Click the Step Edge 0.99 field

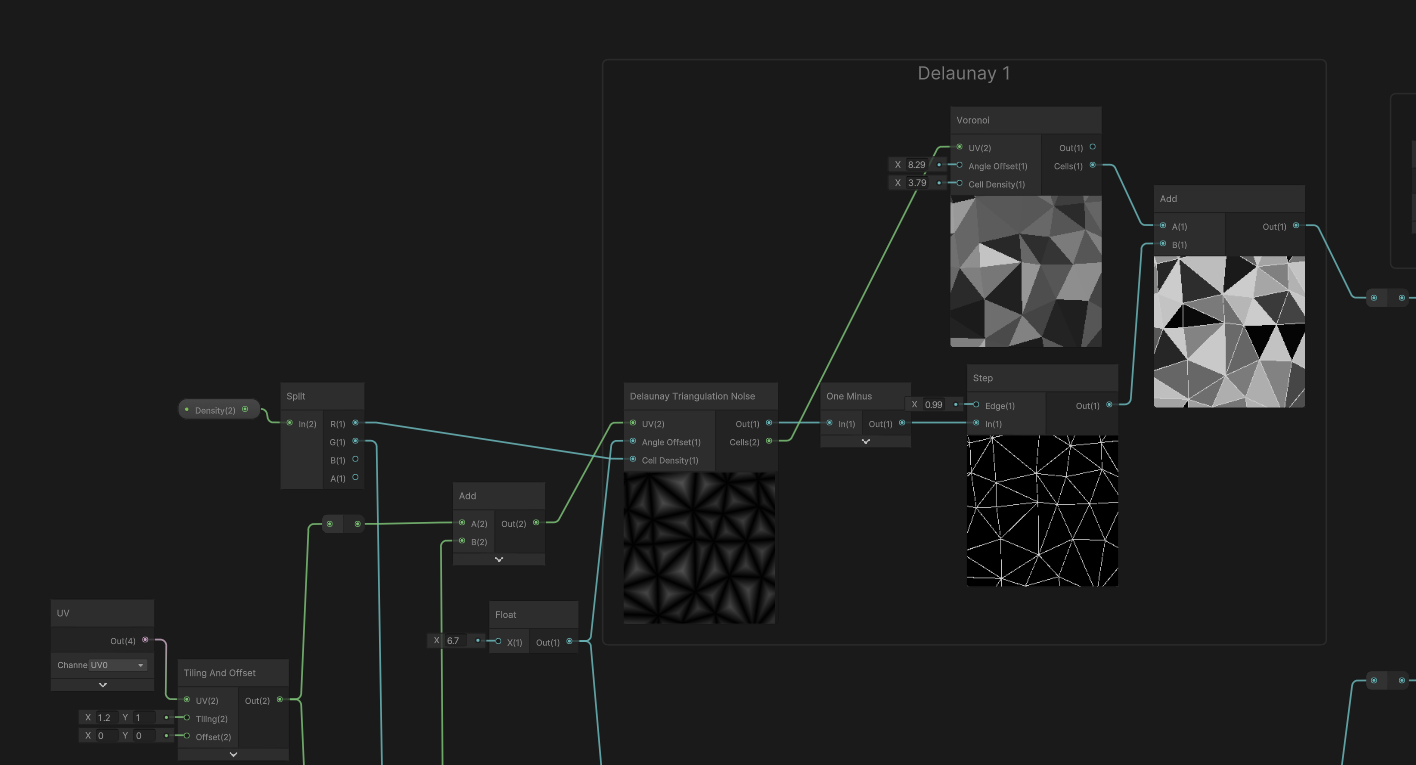(933, 405)
